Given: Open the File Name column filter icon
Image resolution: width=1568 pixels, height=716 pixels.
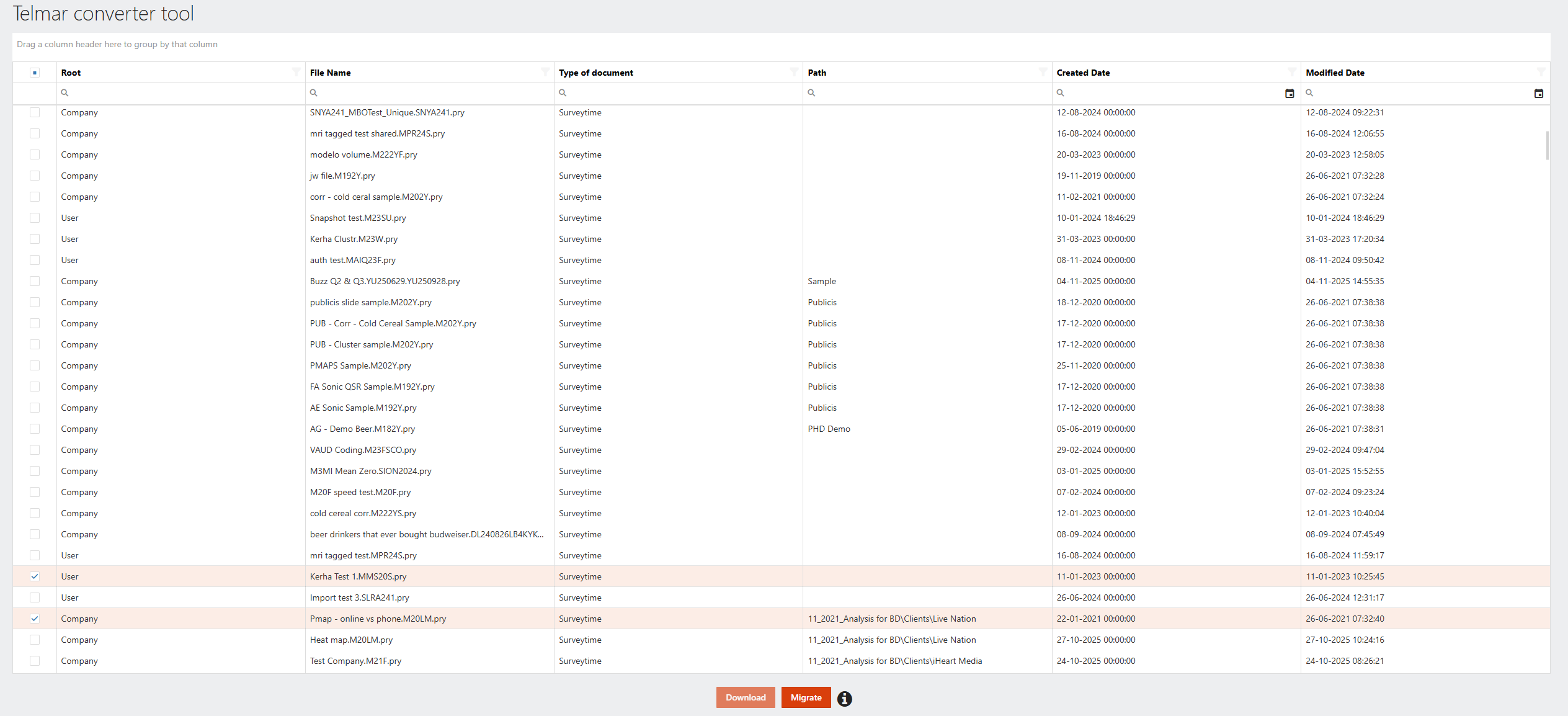Looking at the screenshot, I should (x=545, y=72).
